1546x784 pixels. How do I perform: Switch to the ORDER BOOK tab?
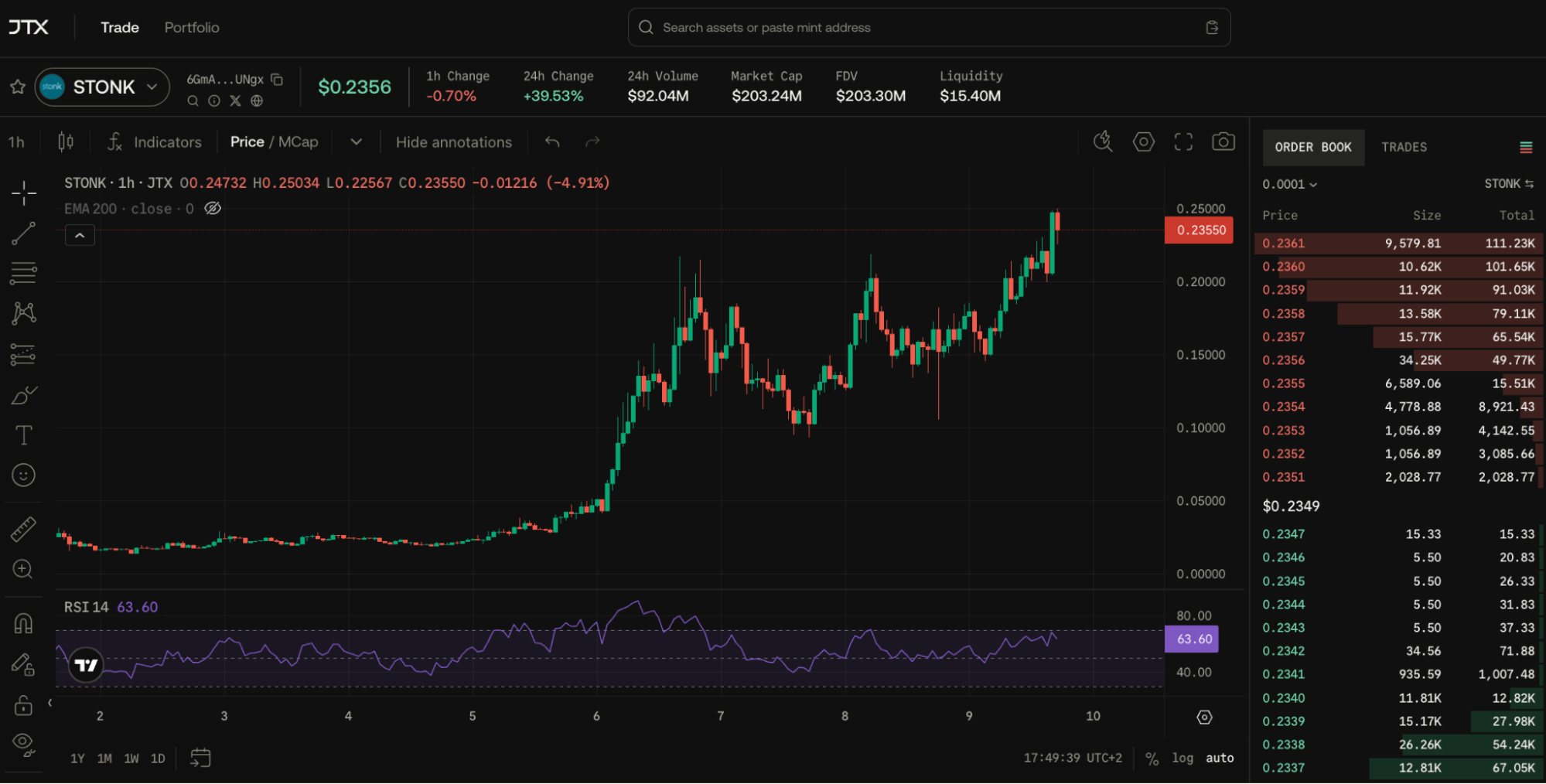(x=1313, y=147)
